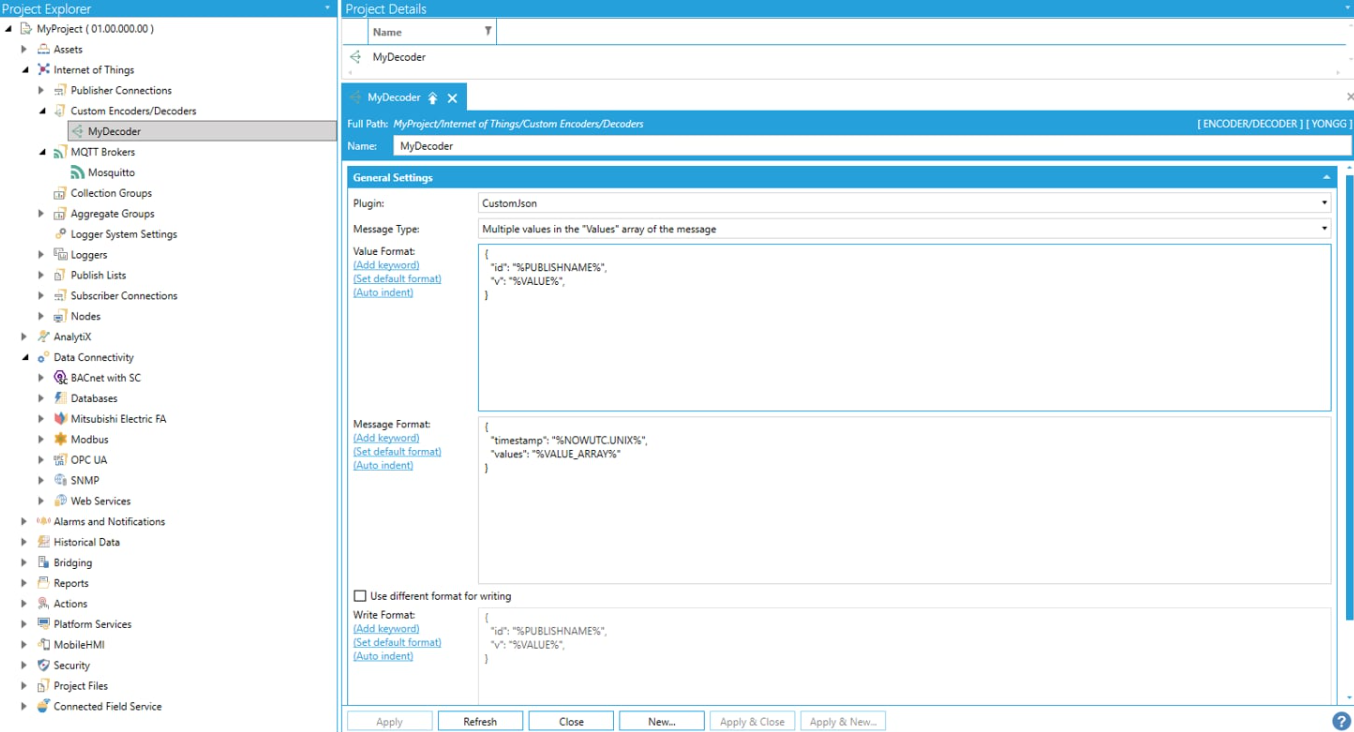Viewport: 1354px width, 732px height.
Task: Click the BACnet with SC icon
Action: click(60, 378)
